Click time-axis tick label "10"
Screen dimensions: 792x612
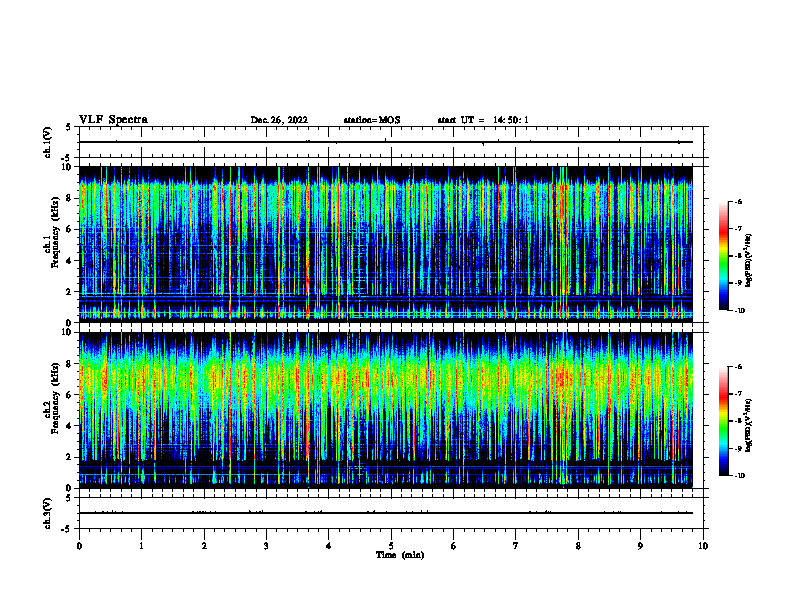click(x=703, y=546)
